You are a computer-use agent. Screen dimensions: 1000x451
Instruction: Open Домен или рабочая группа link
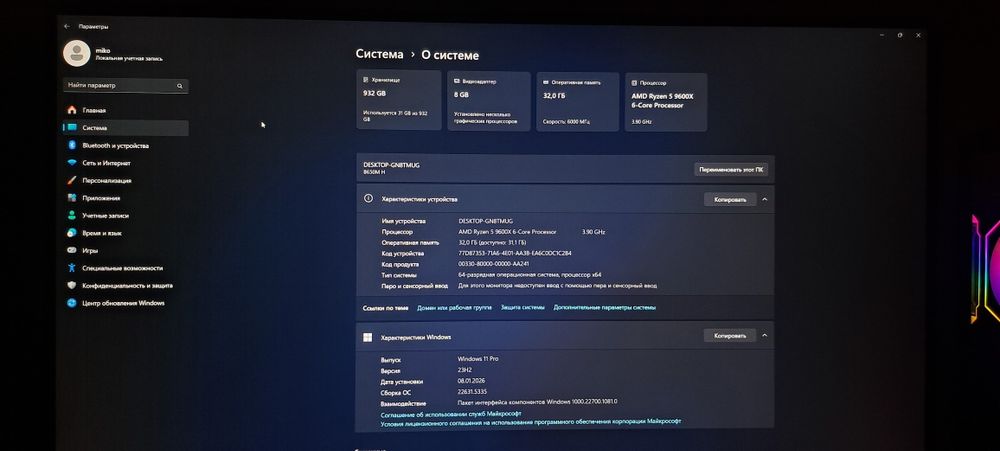[x=454, y=307]
